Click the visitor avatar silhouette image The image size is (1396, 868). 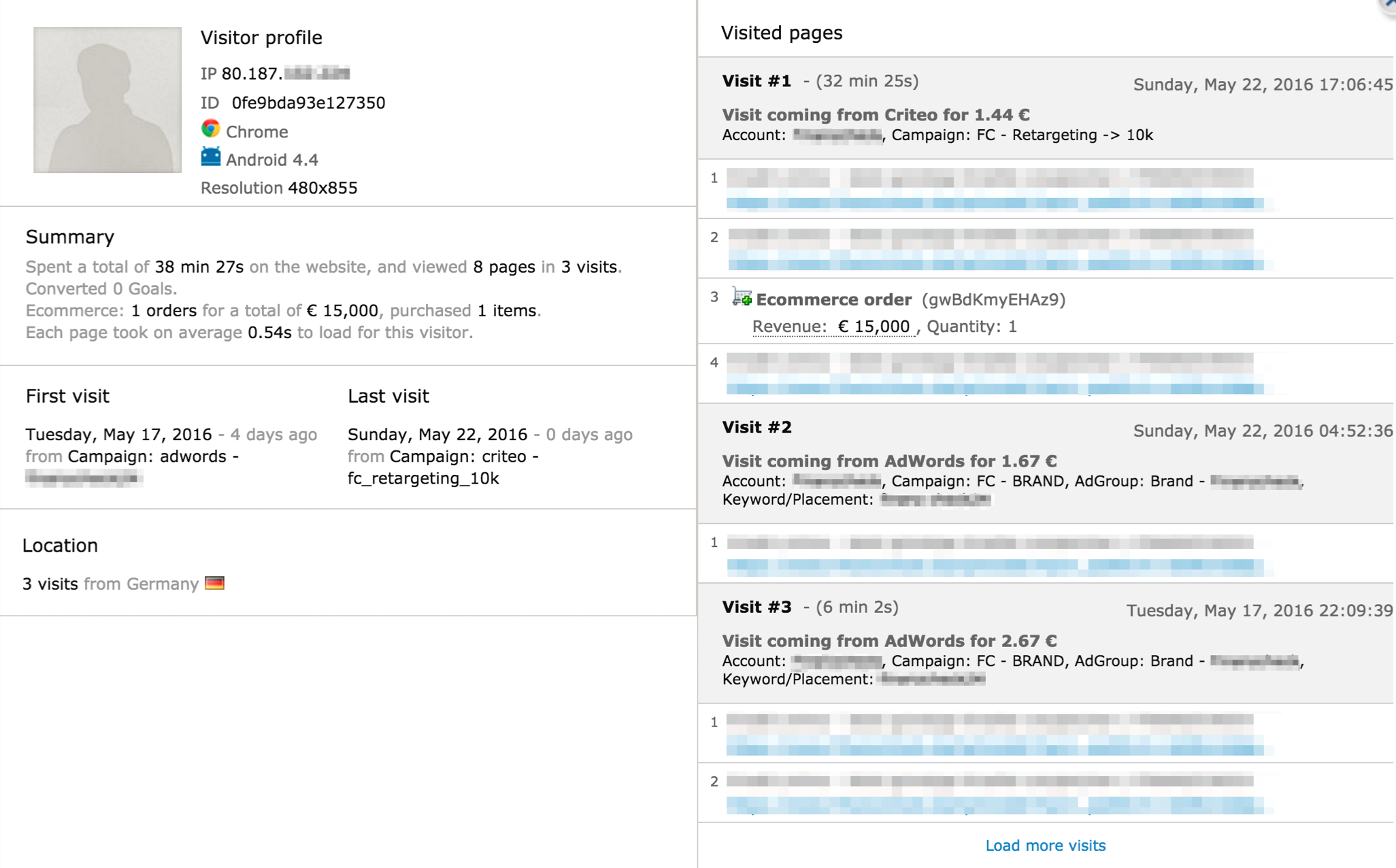(x=107, y=100)
